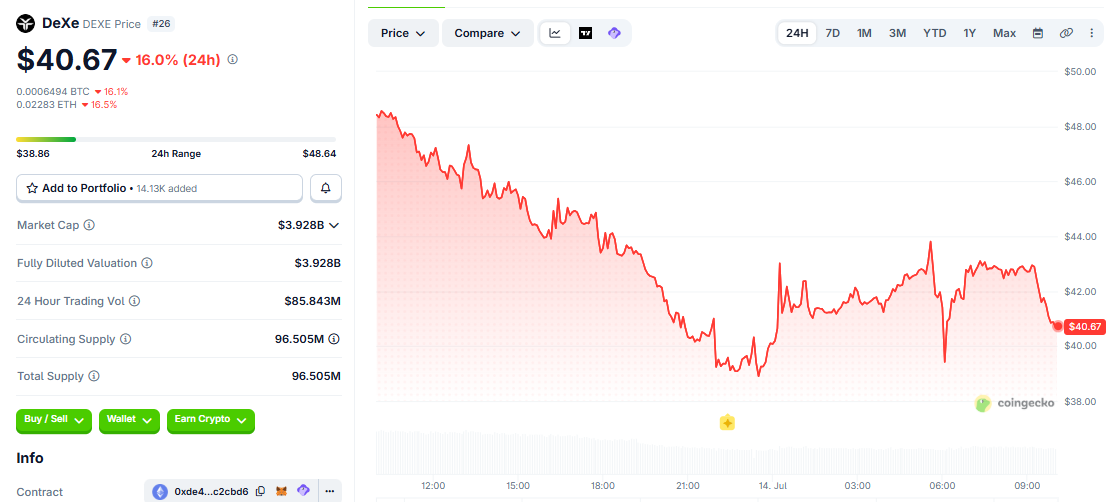This screenshot has width=1117, height=502.
Task: Switch to TradingView chart mode
Action: coord(586,33)
